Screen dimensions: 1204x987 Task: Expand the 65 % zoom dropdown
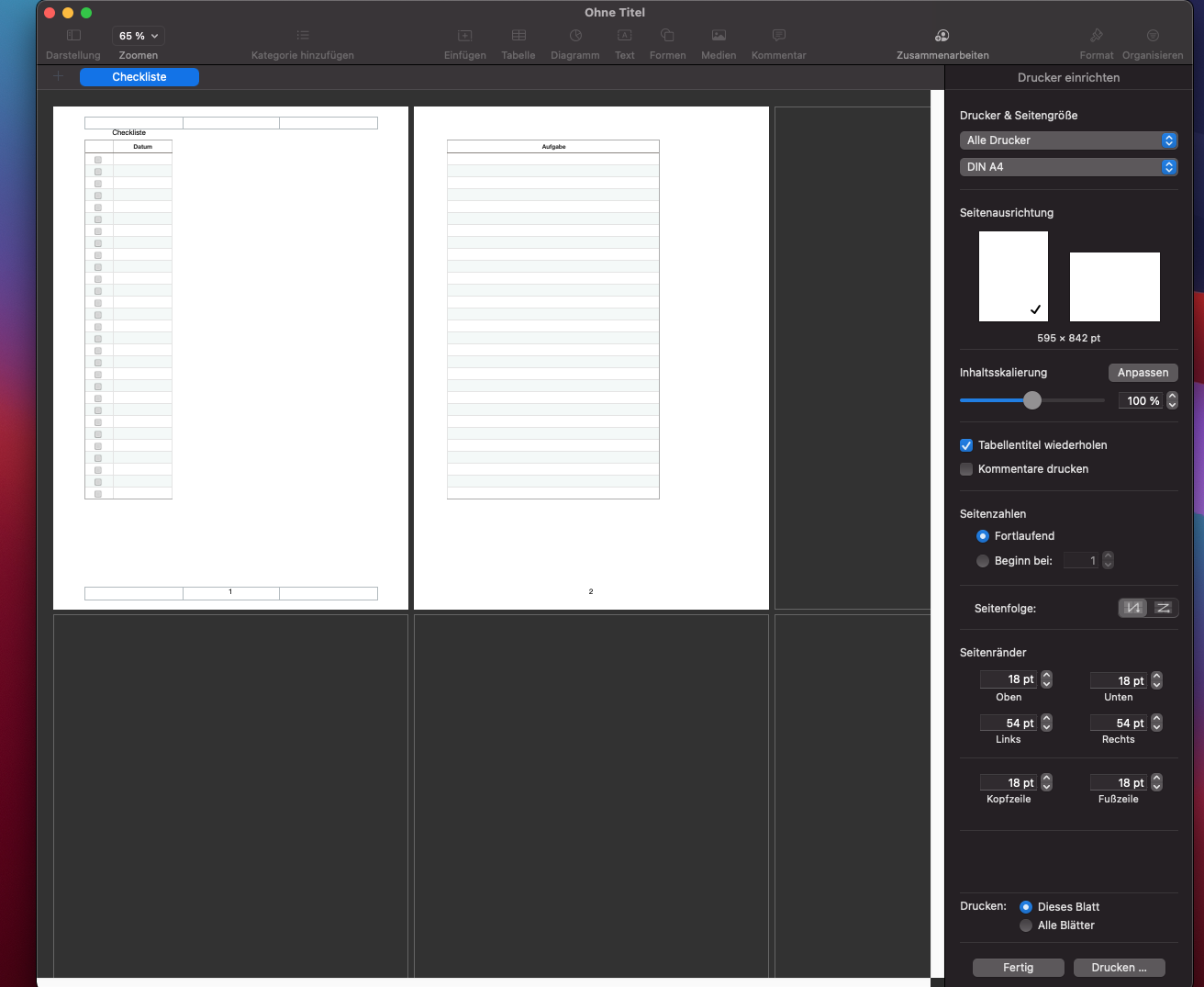point(139,36)
